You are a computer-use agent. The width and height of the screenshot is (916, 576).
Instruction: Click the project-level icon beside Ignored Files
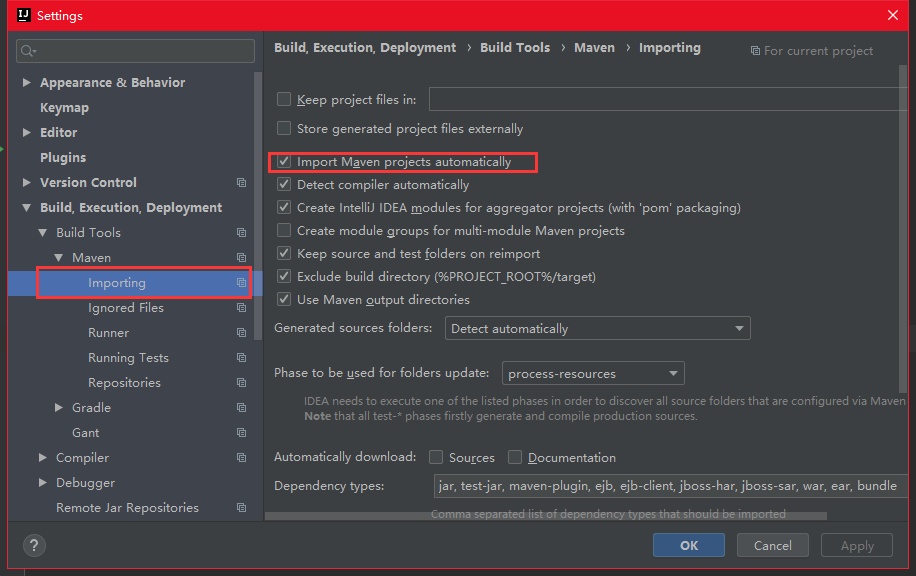pyautogui.click(x=241, y=308)
